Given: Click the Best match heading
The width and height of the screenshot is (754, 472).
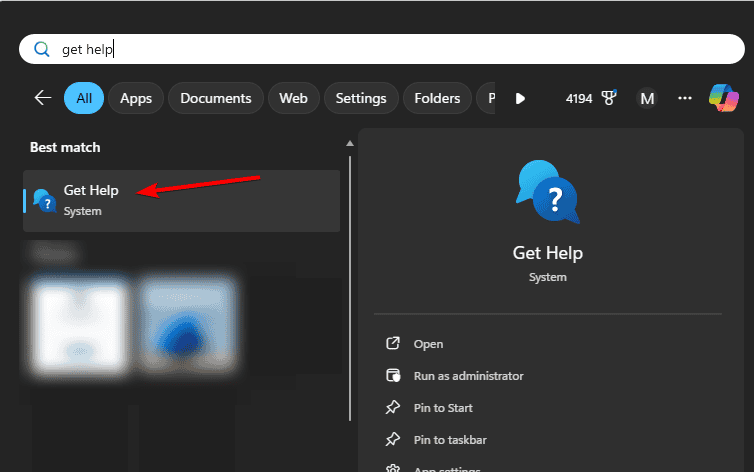Looking at the screenshot, I should 65,147.
